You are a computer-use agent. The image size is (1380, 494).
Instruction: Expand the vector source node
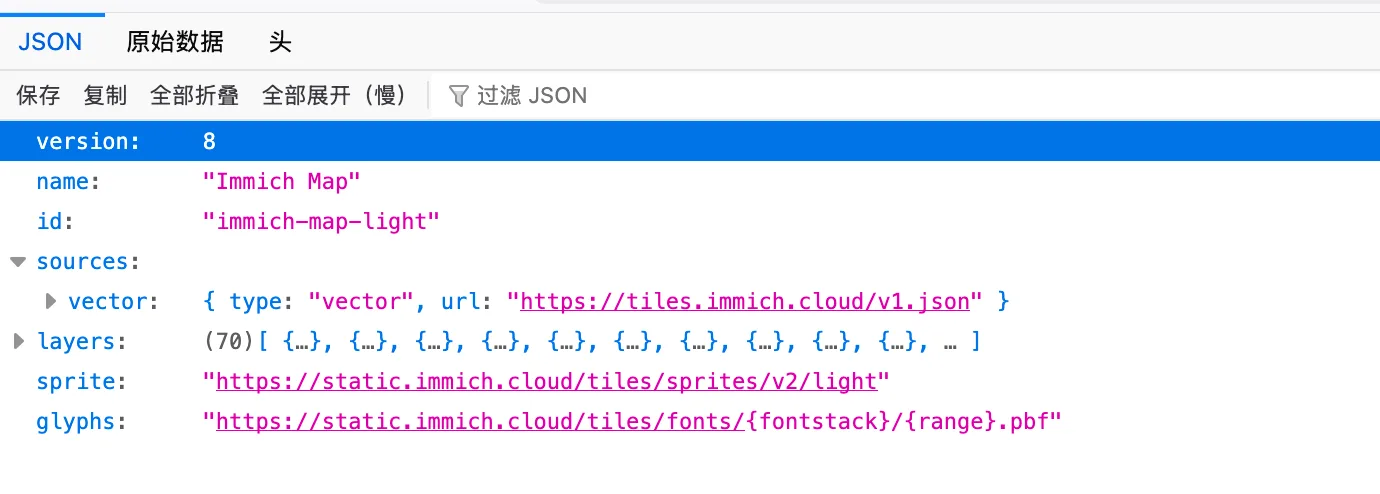click(x=52, y=301)
